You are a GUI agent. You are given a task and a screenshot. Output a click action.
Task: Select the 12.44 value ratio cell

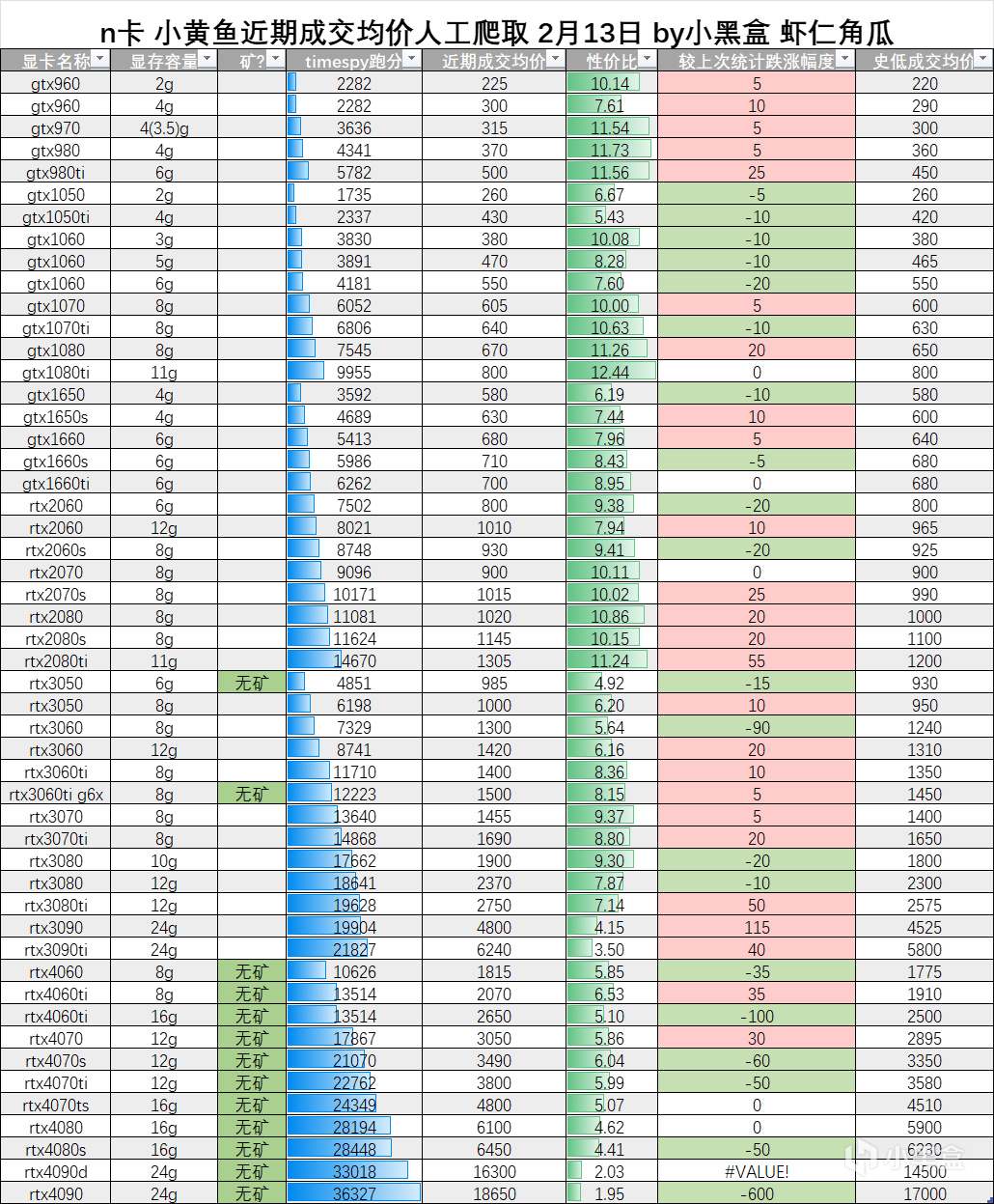point(612,373)
